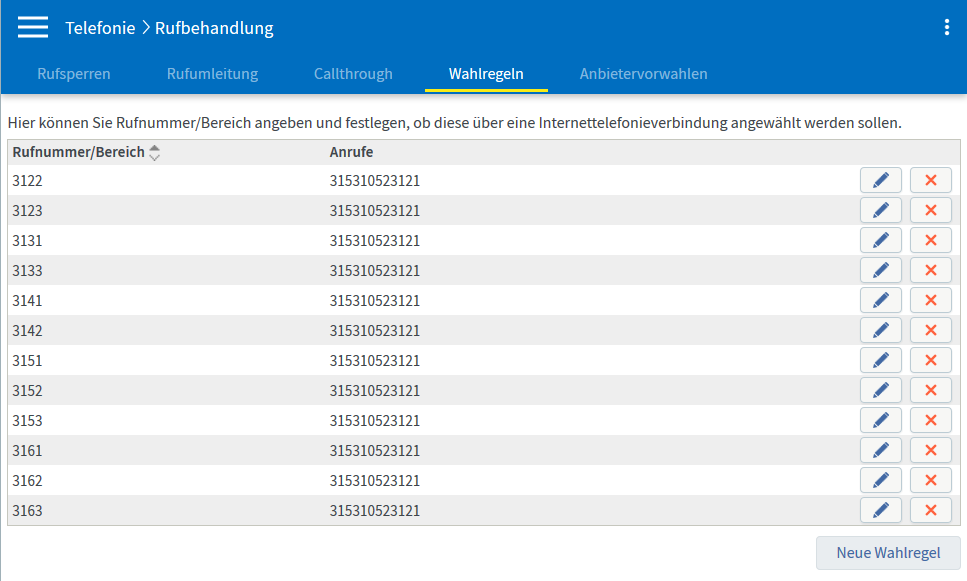The height and width of the screenshot is (581, 967).
Task: Open the Rufumleitung tab
Action: coord(212,74)
